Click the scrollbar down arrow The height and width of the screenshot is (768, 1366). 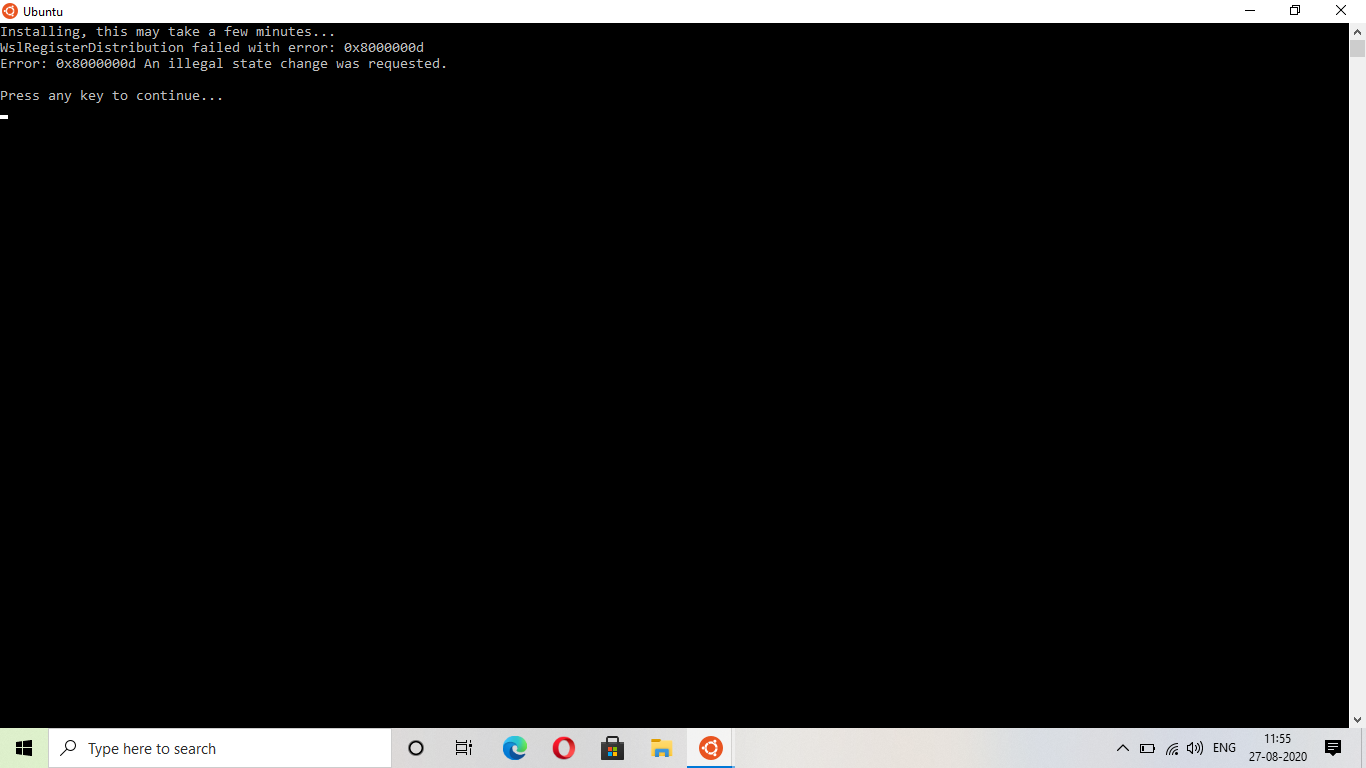[1358, 719]
